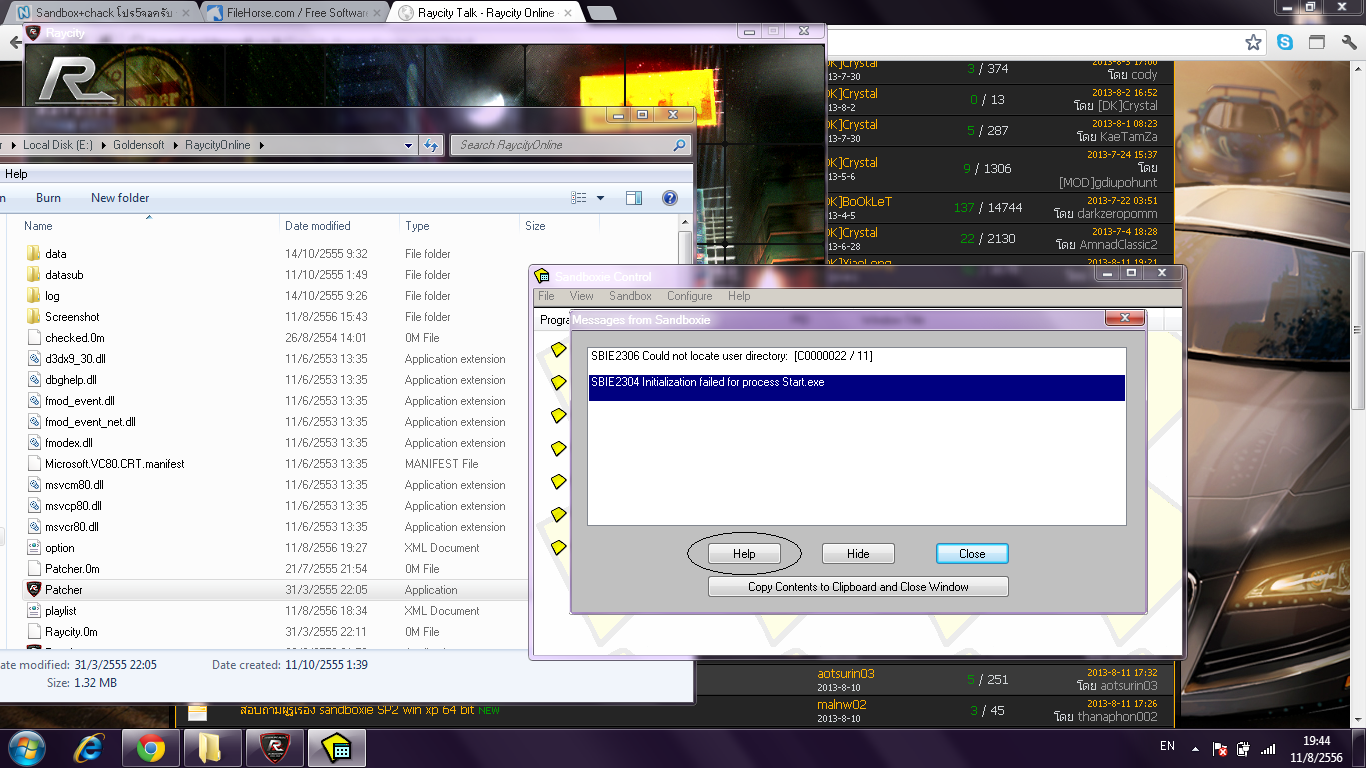
Task: Open the Skype extension in Chrome
Action: [1284, 42]
